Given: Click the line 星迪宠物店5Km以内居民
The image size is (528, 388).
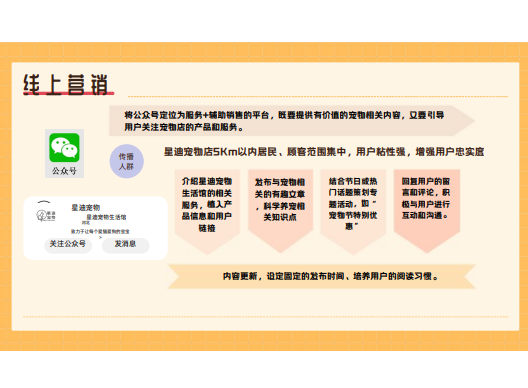Looking at the screenshot, I should pos(324,152).
